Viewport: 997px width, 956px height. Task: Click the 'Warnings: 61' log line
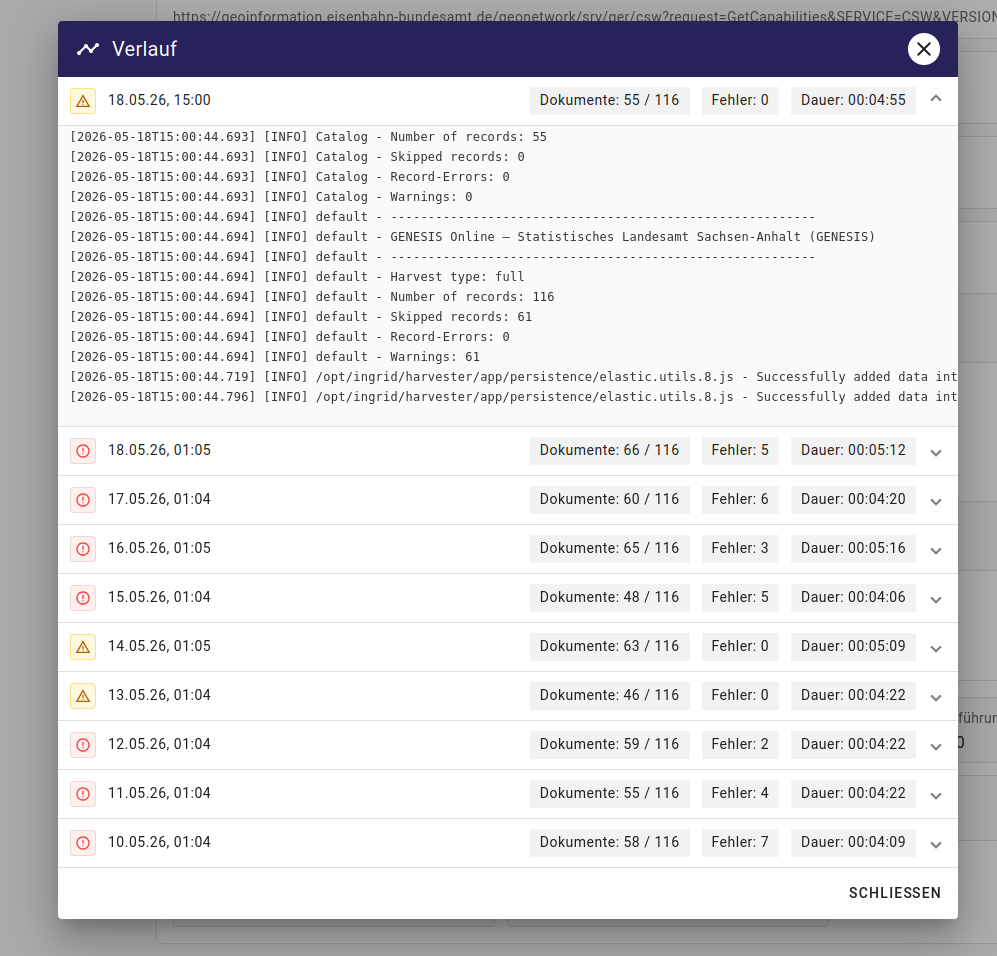point(275,357)
